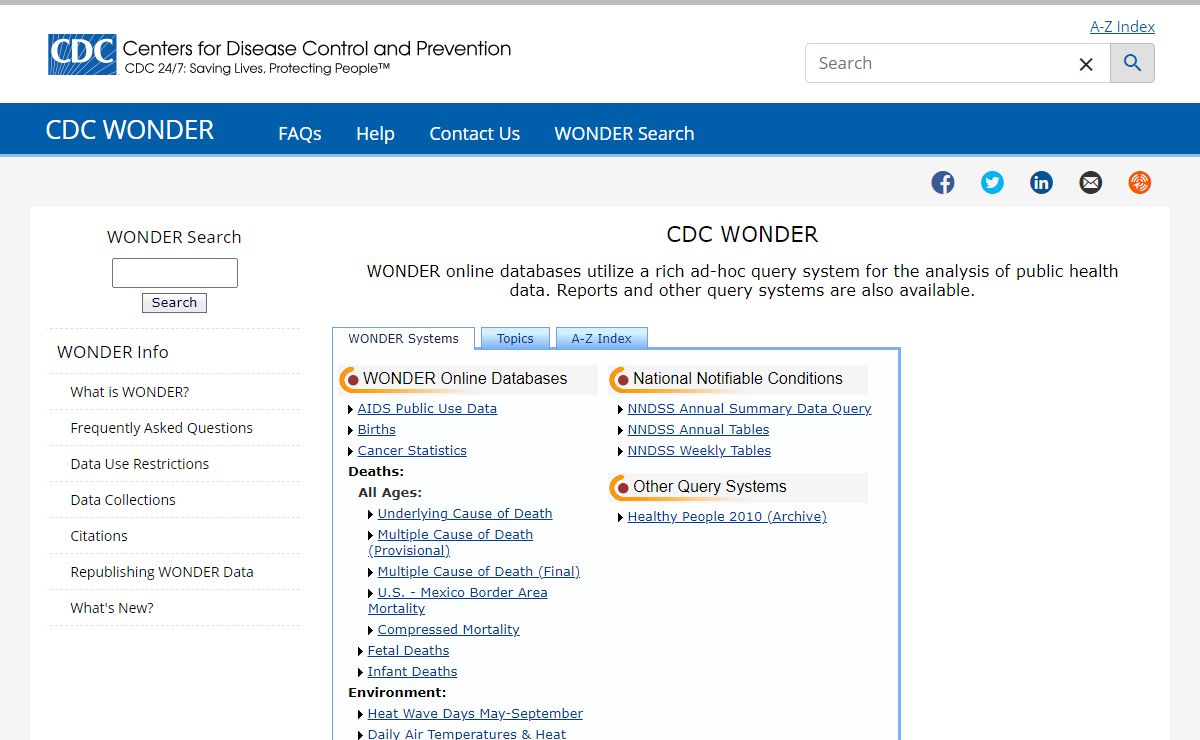Share page on Facebook
Image resolution: width=1200 pixels, height=740 pixels.
(x=943, y=182)
